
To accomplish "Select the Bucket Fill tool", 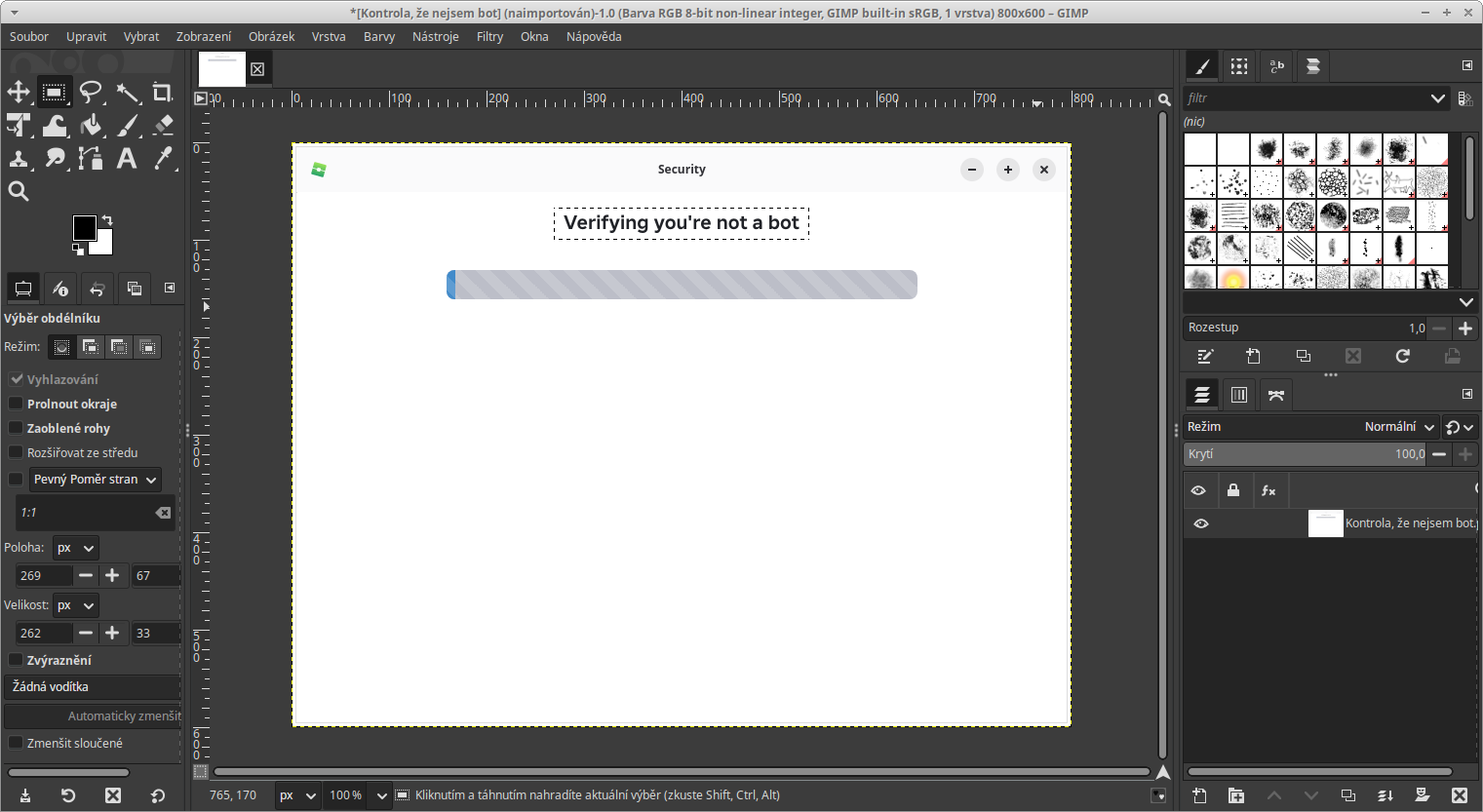I will click(x=91, y=126).
